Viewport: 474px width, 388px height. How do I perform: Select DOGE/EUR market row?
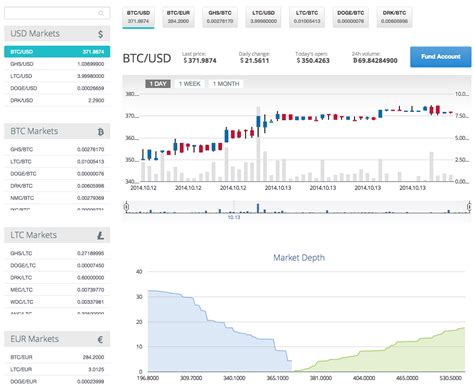[x=57, y=382]
